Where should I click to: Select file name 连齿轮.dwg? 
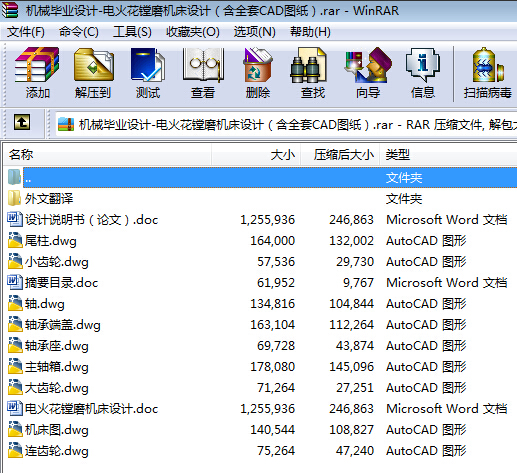click(57, 451)
